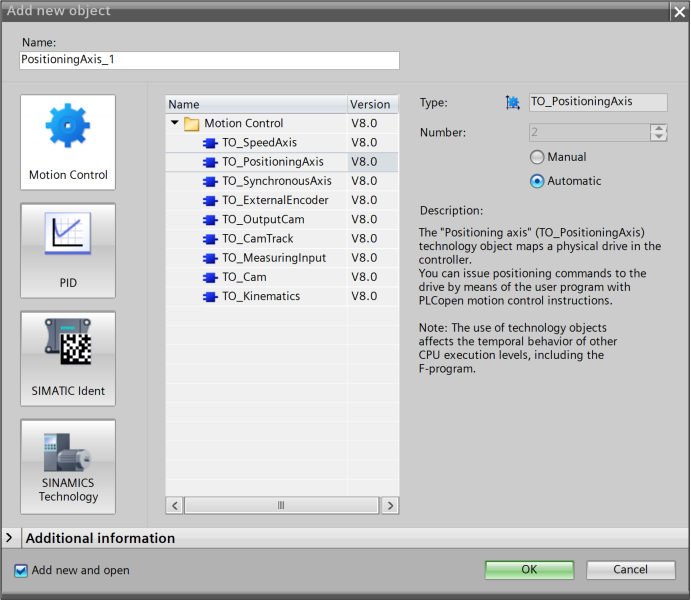Click the TO_Kinematics object icon
This screenshot has height=601, width=691.
[x=210, y=297]
